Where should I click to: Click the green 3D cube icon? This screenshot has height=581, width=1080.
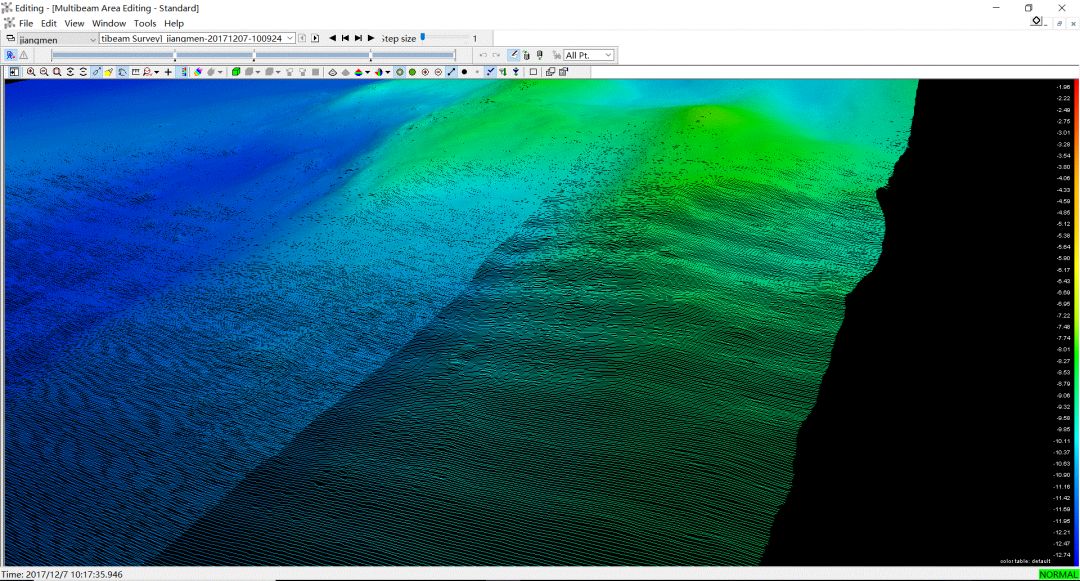tap(236, 72)
